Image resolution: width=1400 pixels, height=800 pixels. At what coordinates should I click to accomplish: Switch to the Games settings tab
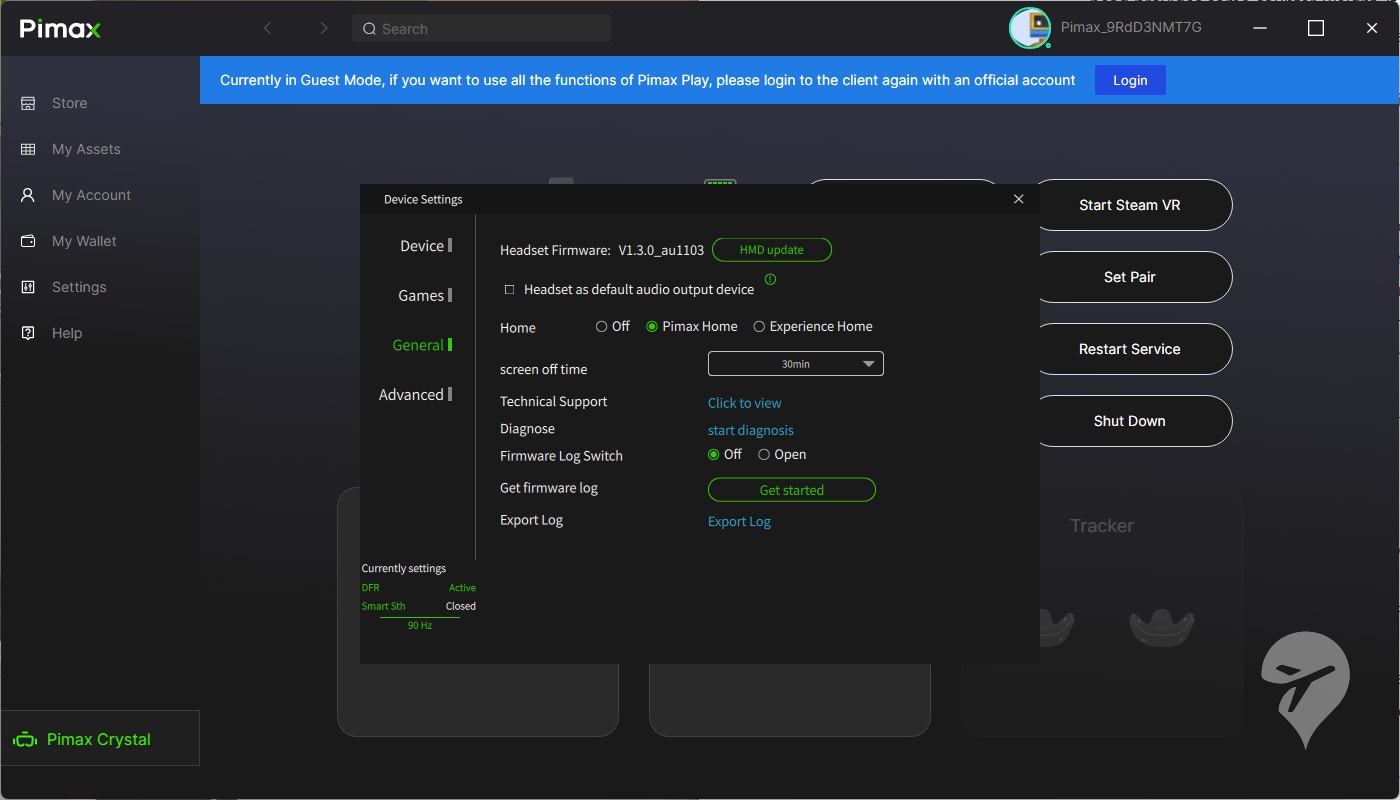pyautogui.click(x=421, y=295)
